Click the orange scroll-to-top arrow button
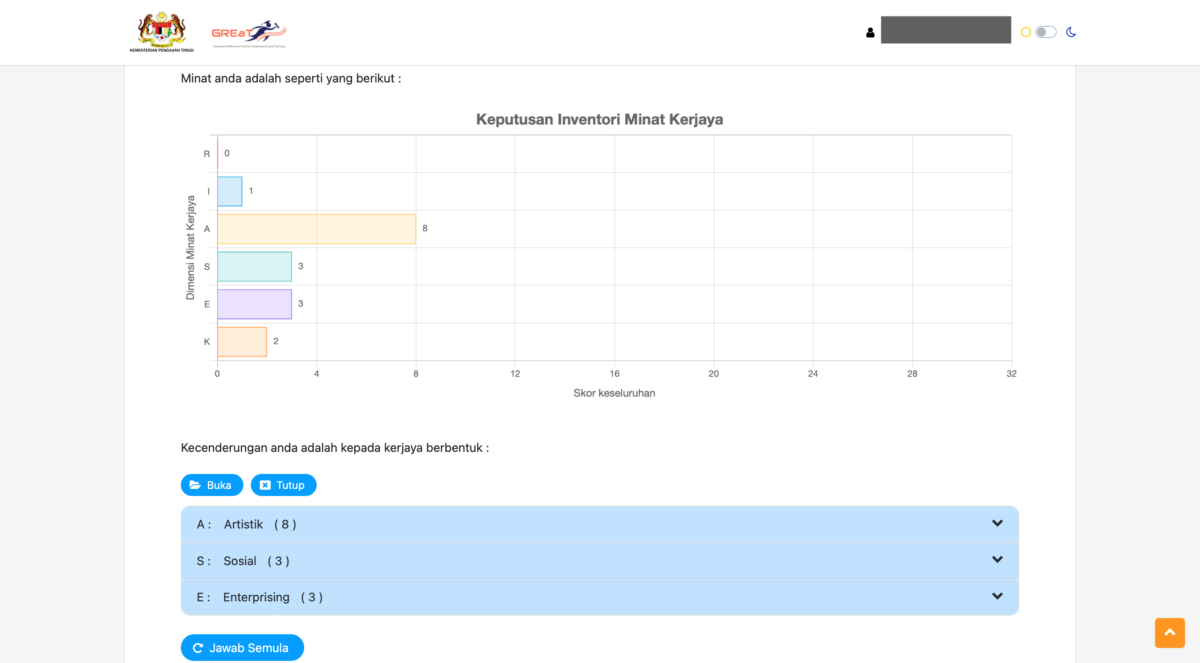This screenshot has width=1200, height=663. click(1169, 632)
